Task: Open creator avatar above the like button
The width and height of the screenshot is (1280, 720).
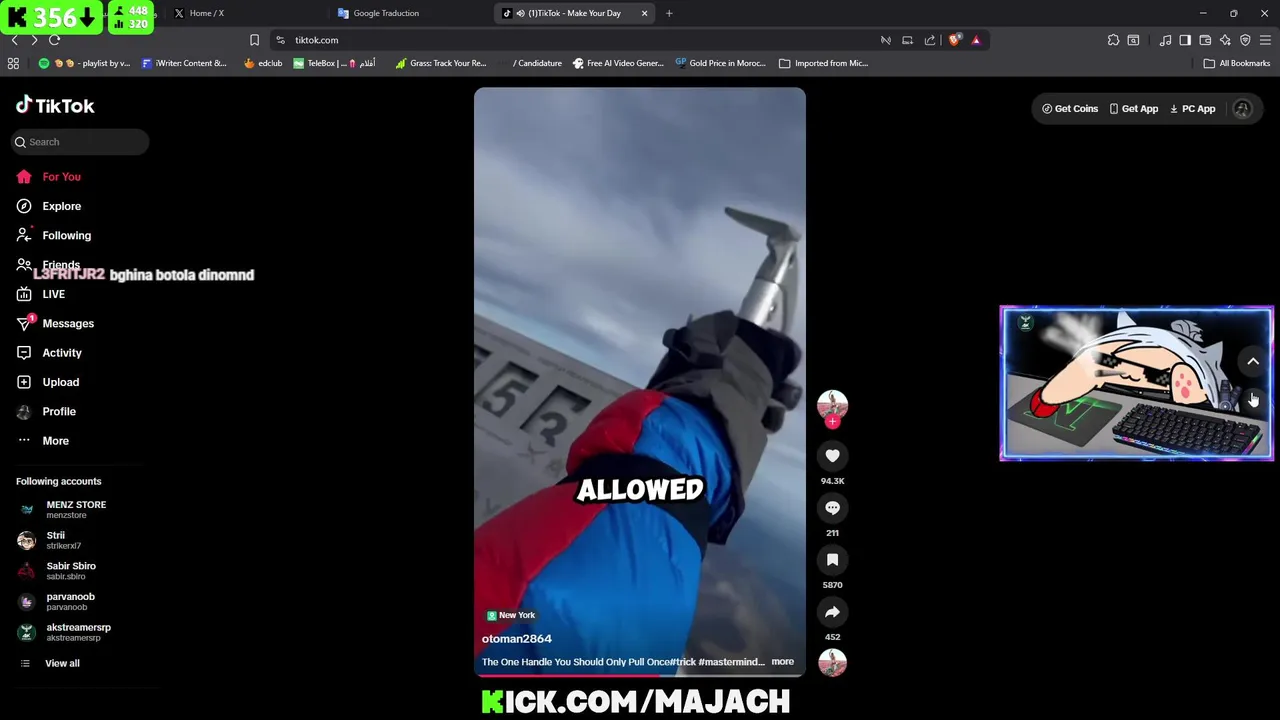Action: [832, 404]
